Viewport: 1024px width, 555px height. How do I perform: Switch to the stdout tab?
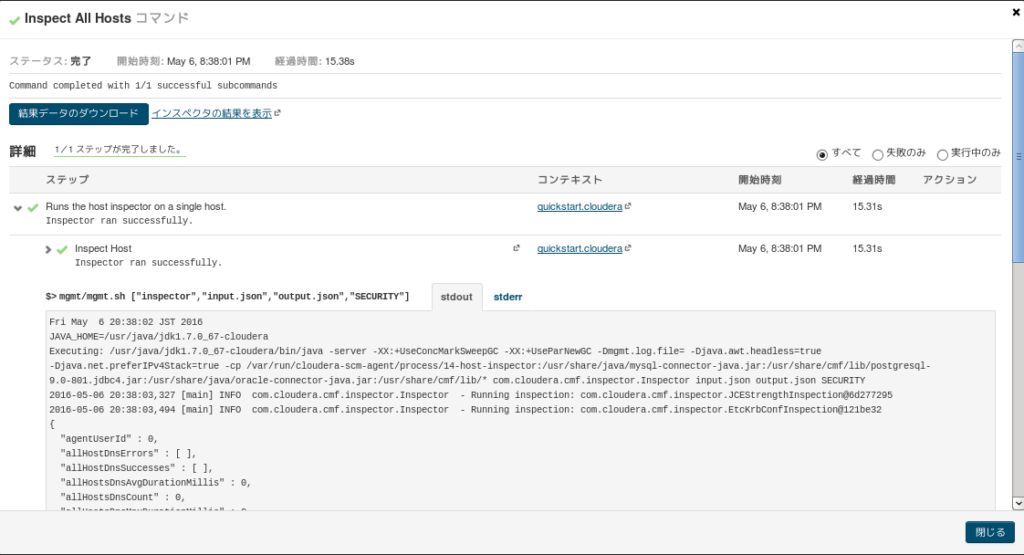[x=456, y=297]
